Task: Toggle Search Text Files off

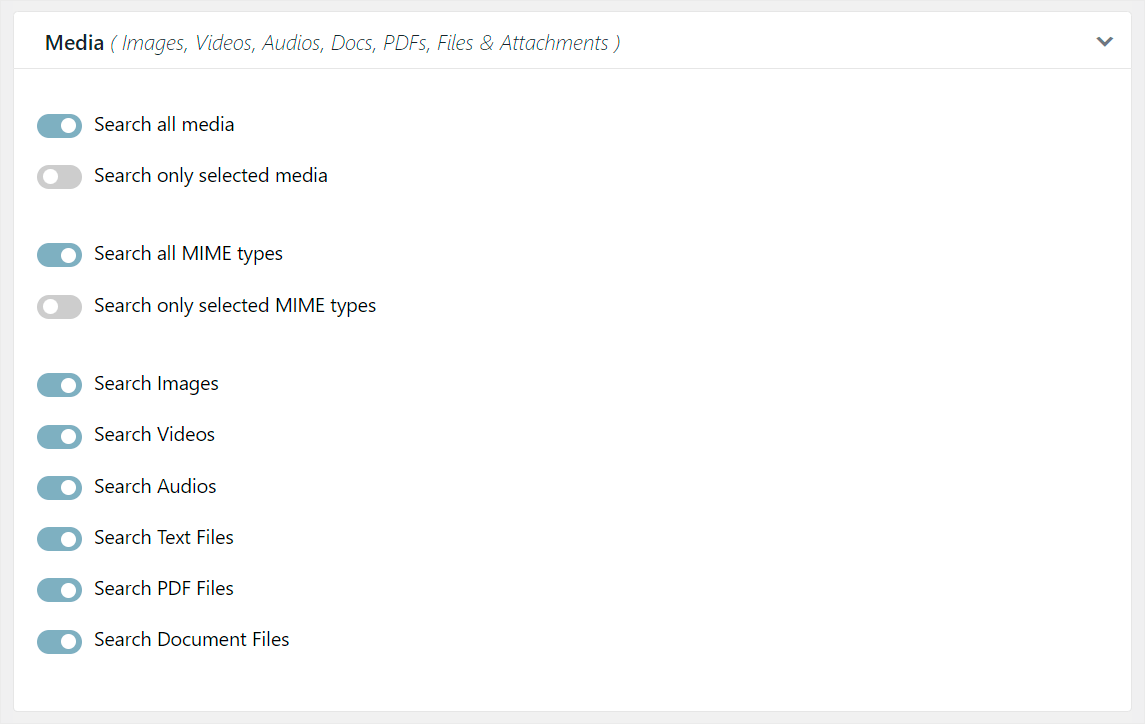Action: click(59, 538)
